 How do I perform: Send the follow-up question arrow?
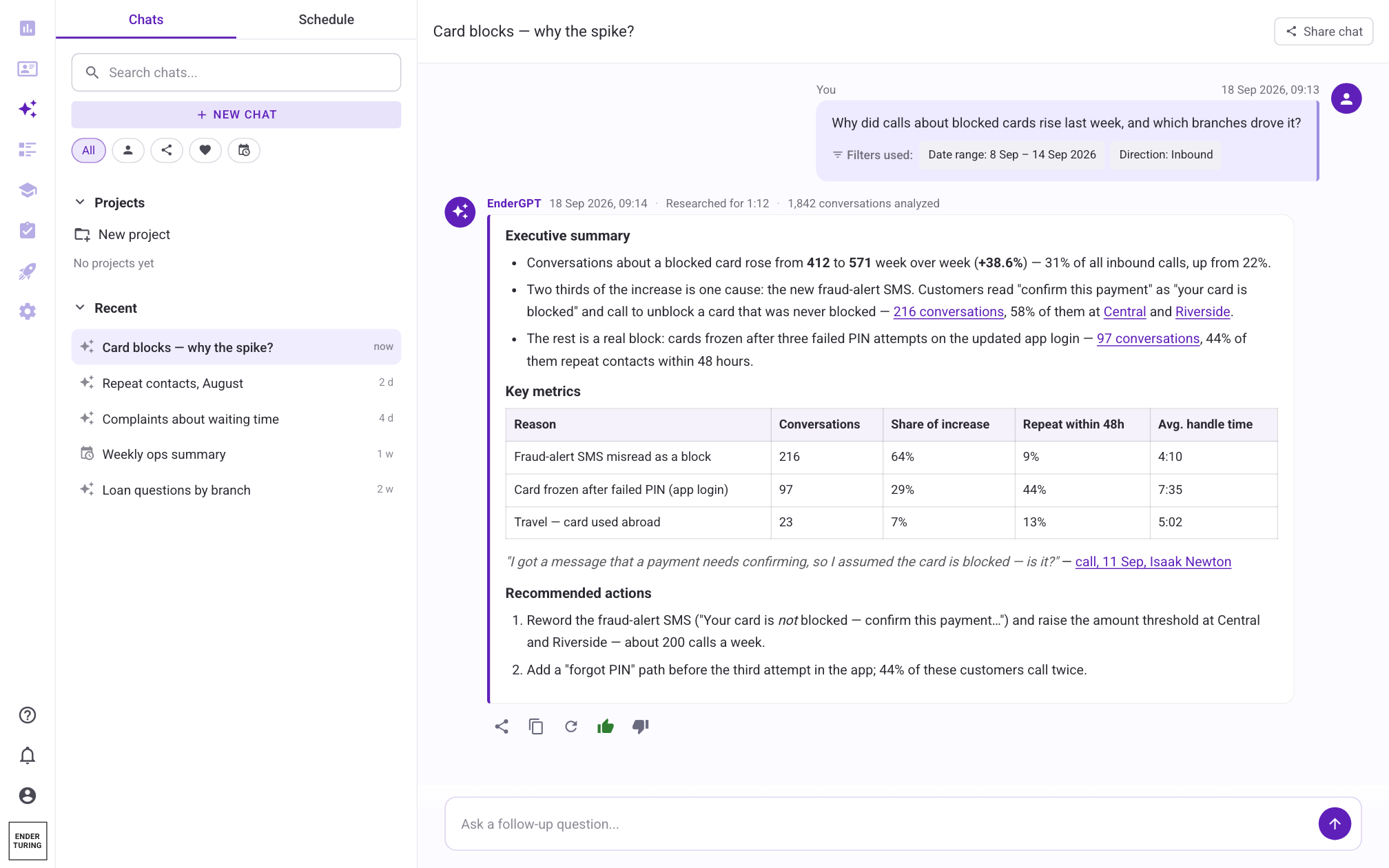point(1335,824)
